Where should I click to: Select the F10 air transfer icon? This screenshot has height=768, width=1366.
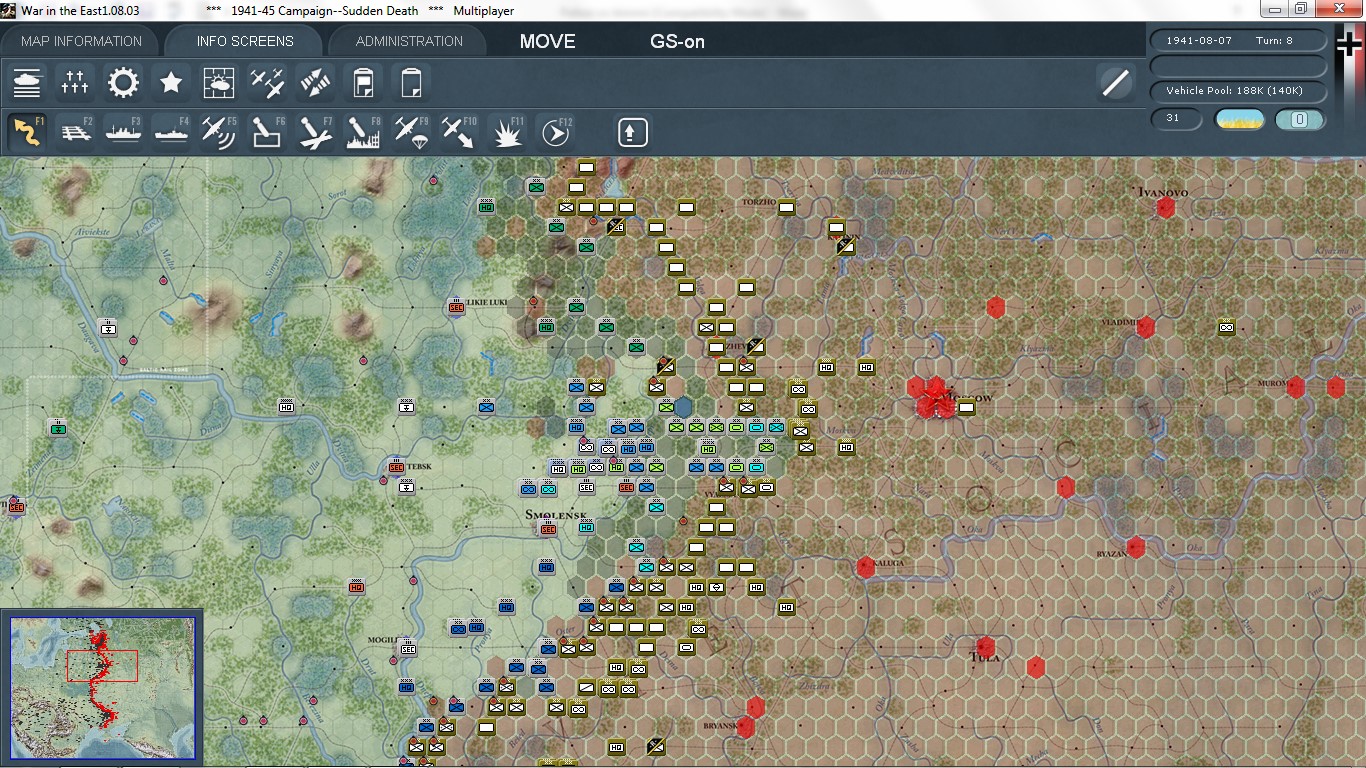[459, 132]
